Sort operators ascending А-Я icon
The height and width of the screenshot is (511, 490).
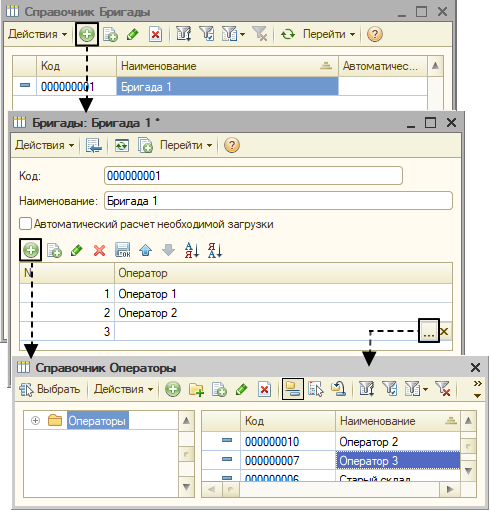click(x=192, y=250)
